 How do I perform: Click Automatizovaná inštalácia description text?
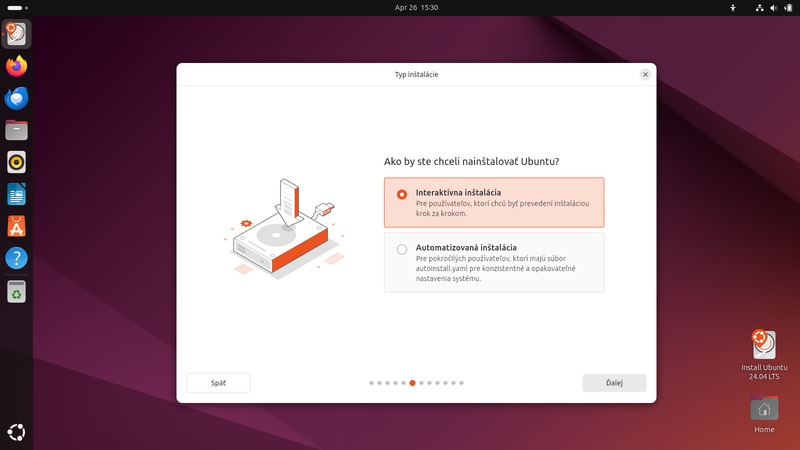pos(495,268)
